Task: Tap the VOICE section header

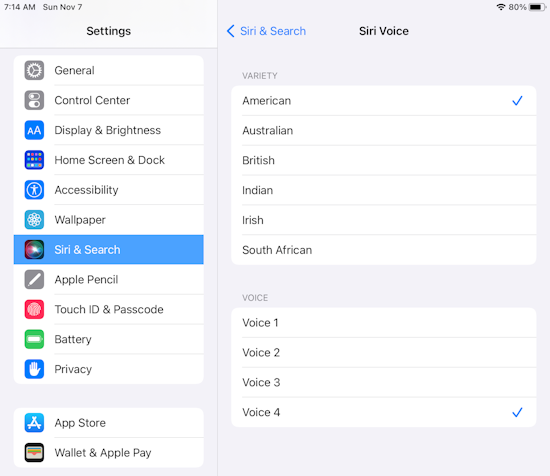Action: (x=255, y=298)
